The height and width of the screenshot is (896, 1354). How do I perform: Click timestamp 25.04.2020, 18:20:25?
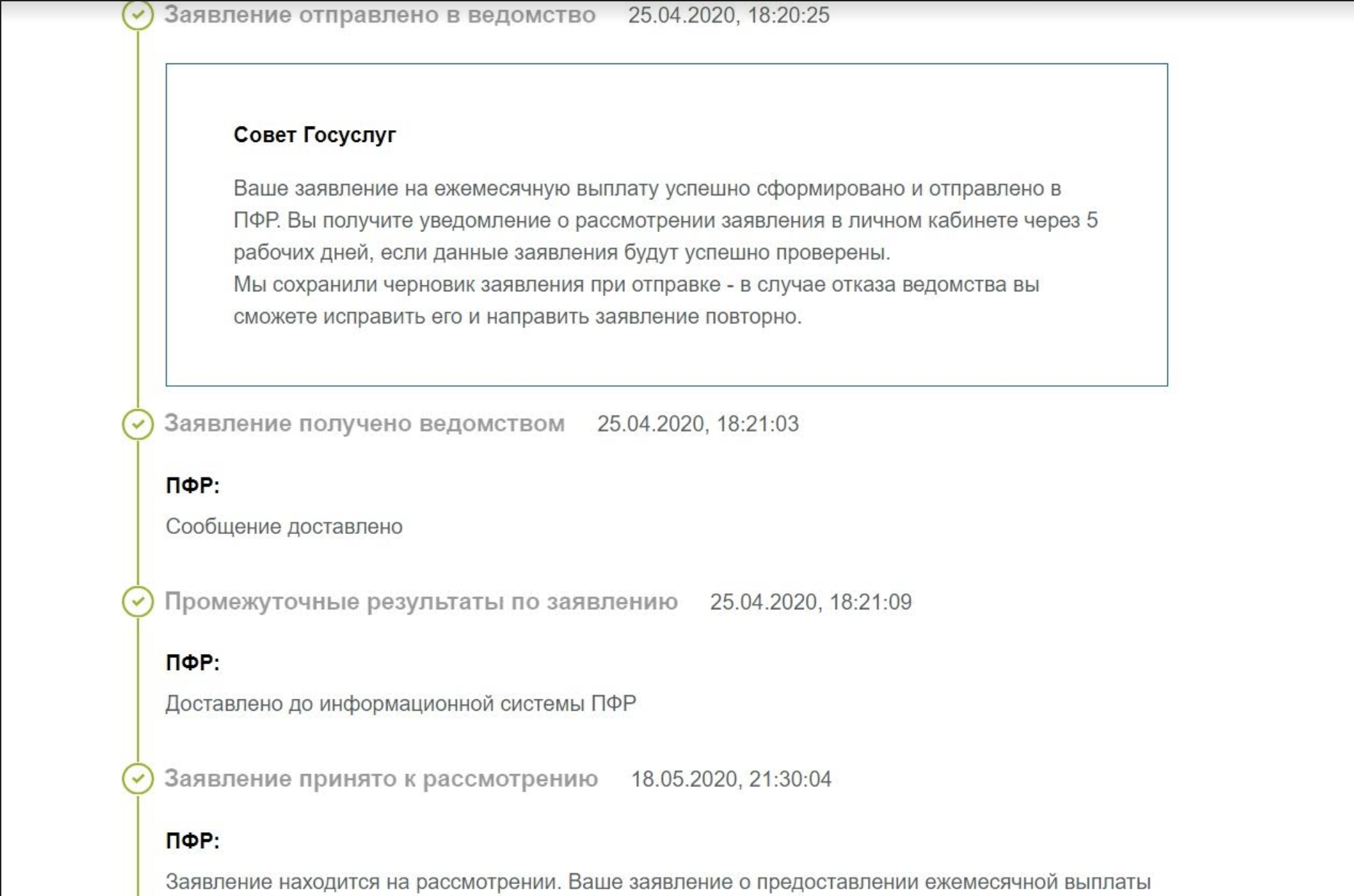pyautogui.click(x=728, y=15)
